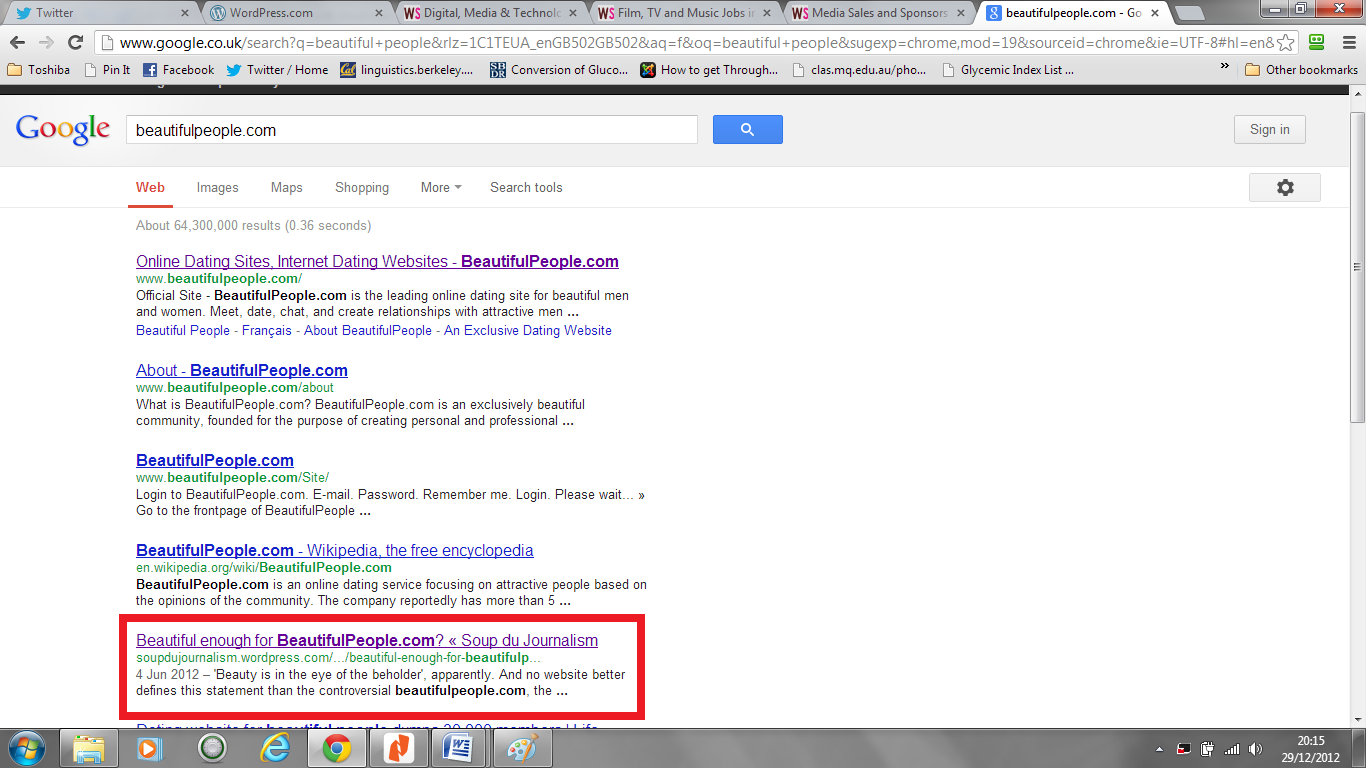The height and width of the screenshot is (768, 1366).
Task: Click the network signal tray icon
Action: (x=1232, y=749)
